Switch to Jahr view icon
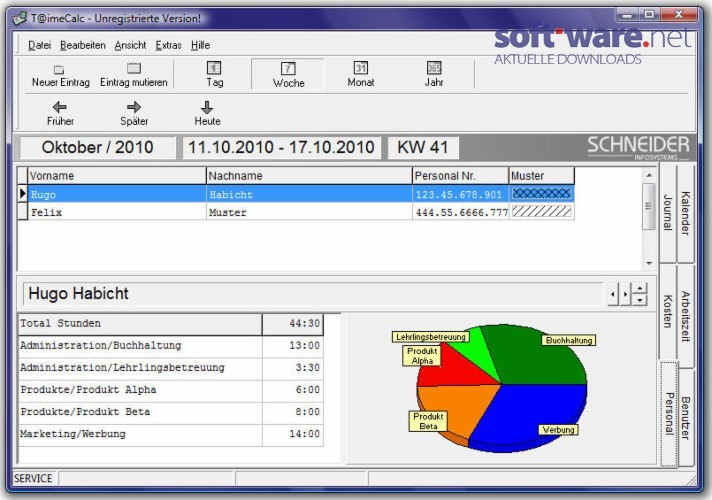This screenshot has height=500, width=712. [434, 68]
